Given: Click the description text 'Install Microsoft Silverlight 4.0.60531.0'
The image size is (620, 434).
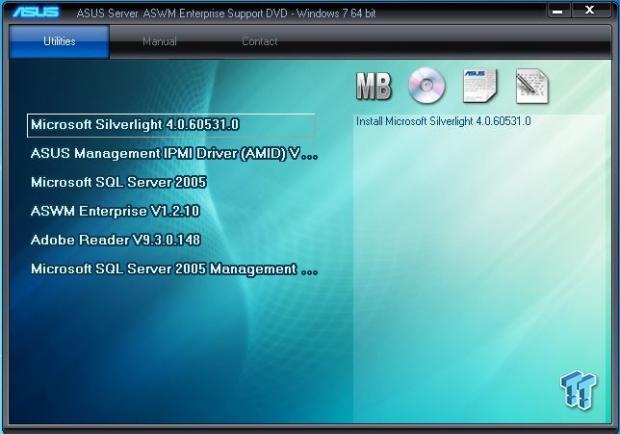Looking at the screenshot, I should pos(443,121).
